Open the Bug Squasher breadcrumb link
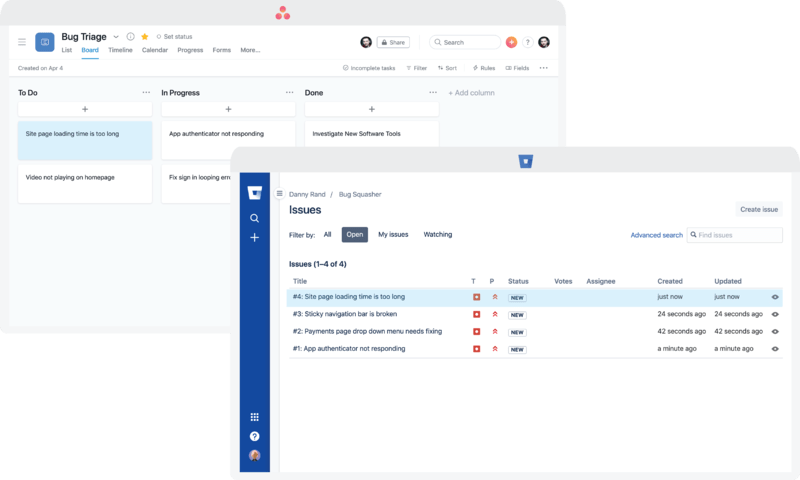800x480 pixels. coord(360,194)
